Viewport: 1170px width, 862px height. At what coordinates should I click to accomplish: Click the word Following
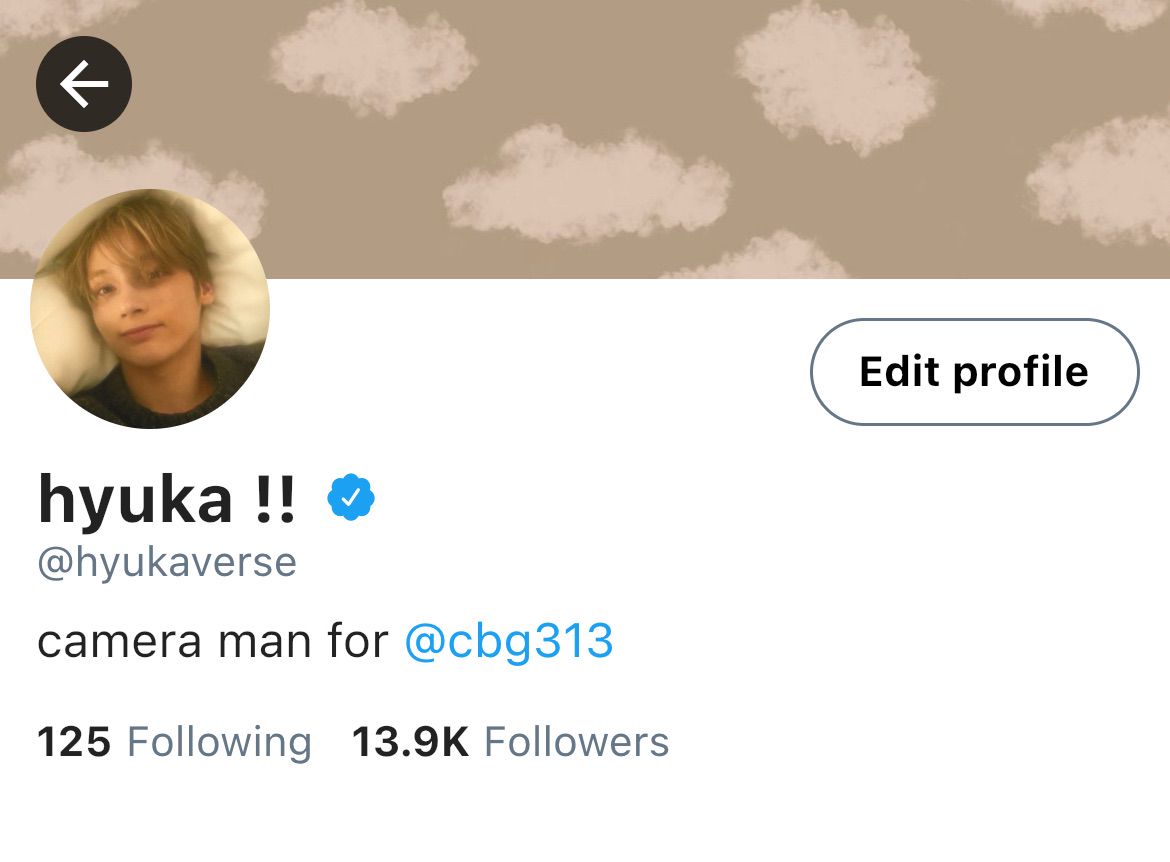pyautogui.click(x=219, y=743)
